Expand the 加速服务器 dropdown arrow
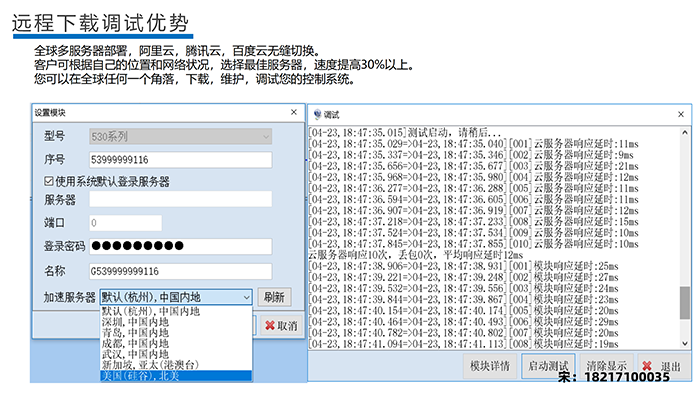Viewport: 700px width, 394px height. click(x=246, y=297)
